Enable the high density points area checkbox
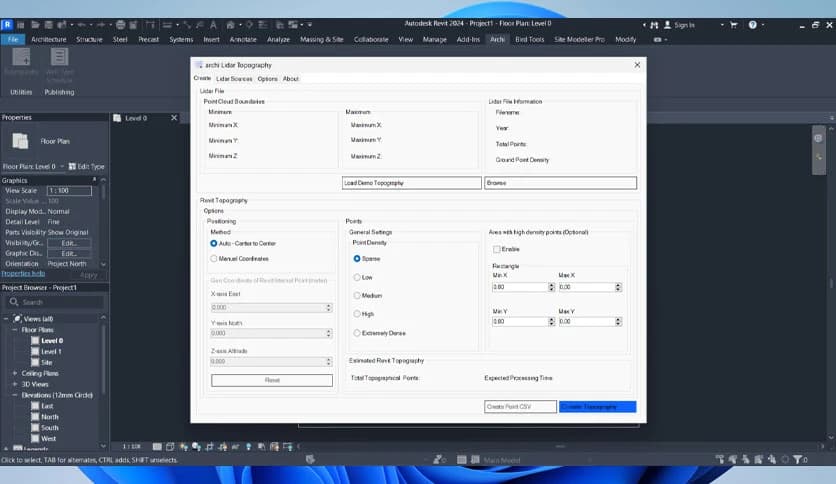The height and width of the screenshot is (484, 836). click(x=496, y=249)
